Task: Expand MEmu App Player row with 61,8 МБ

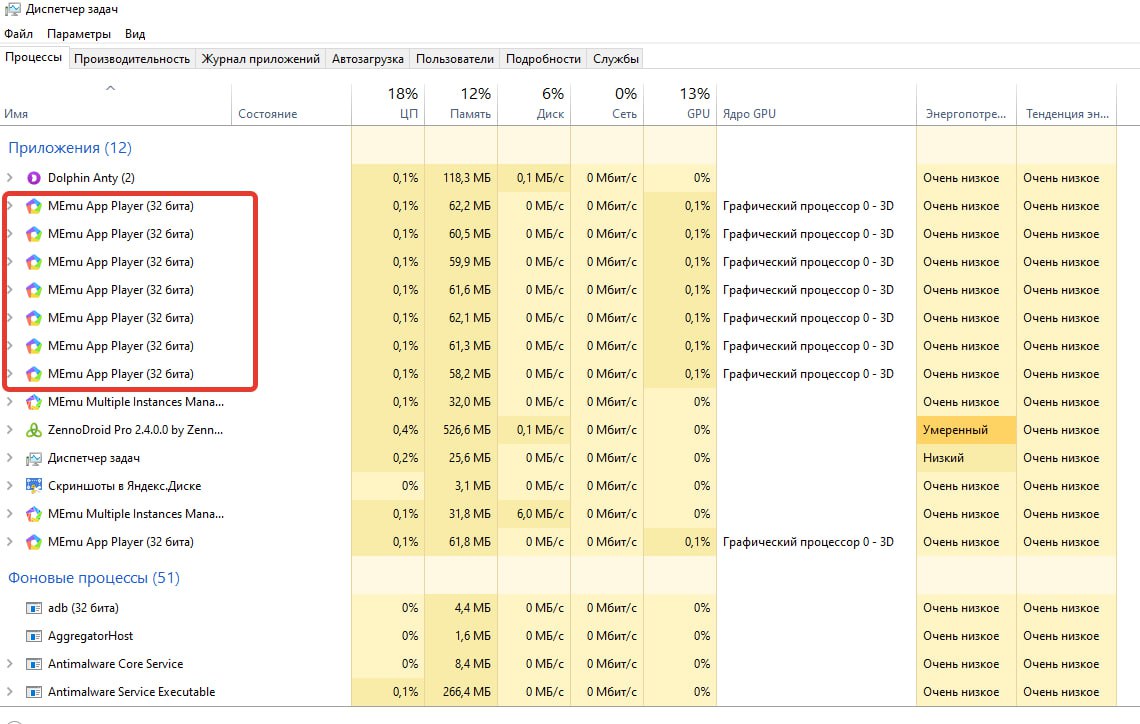Action: coord(9,542)
